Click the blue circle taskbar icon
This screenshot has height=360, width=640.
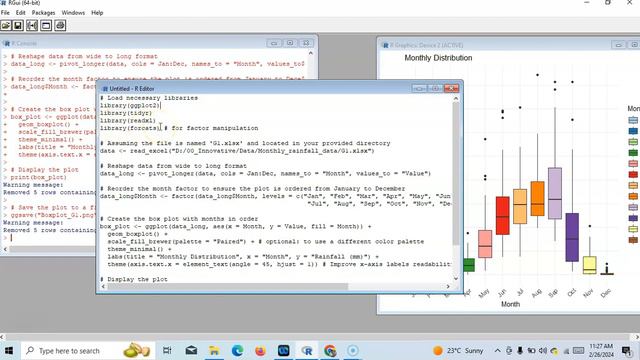[353, 351]
